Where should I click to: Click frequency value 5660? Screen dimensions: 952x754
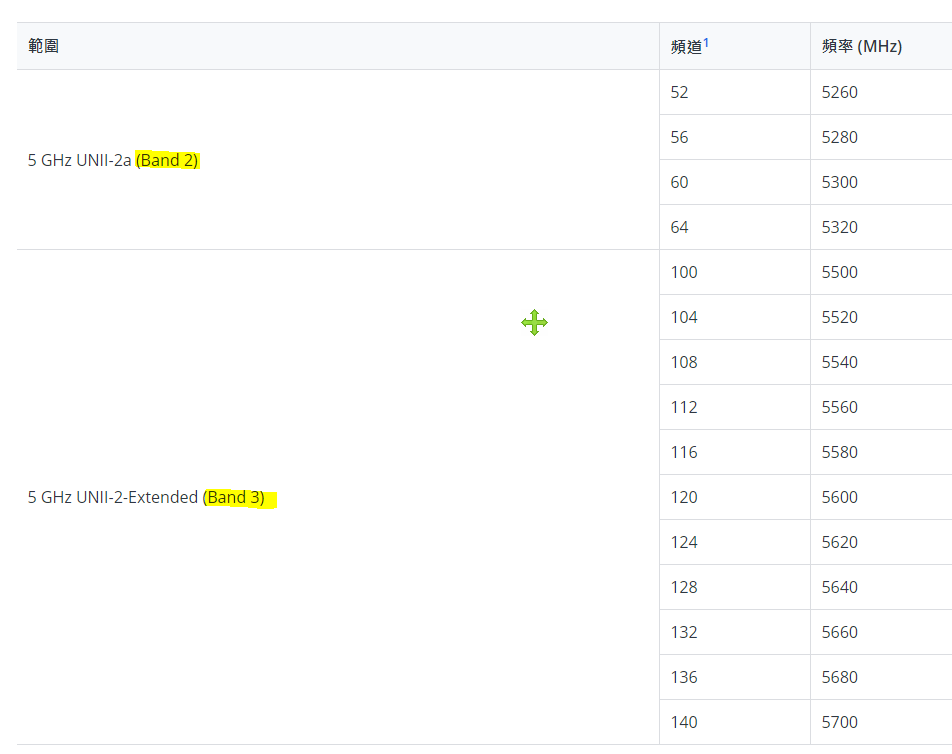point(840,632)
